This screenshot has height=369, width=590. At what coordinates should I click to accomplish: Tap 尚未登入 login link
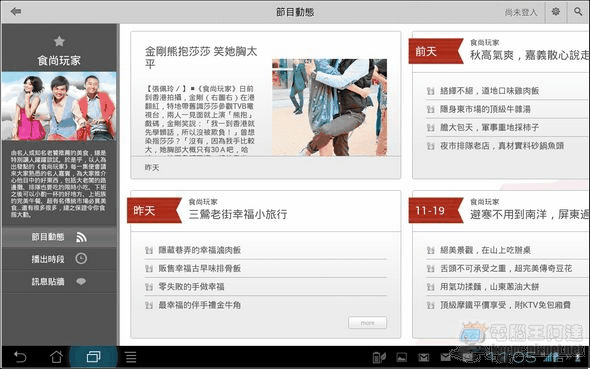point(521,12)
